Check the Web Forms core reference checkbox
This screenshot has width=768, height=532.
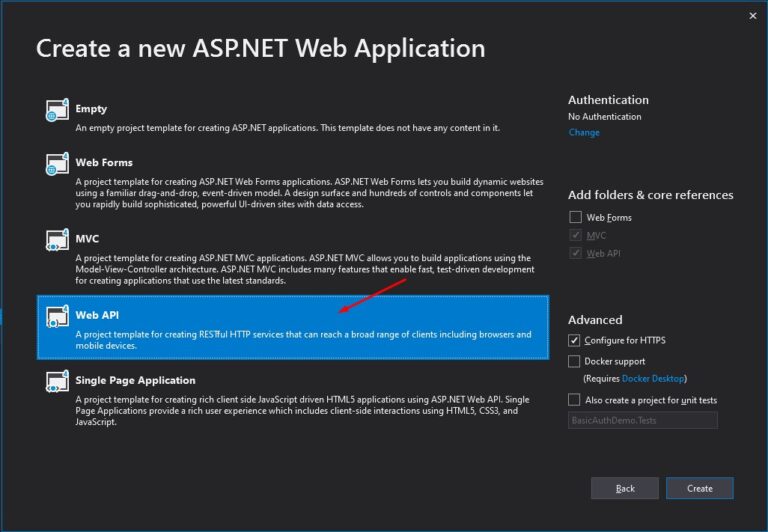(576, 217)
